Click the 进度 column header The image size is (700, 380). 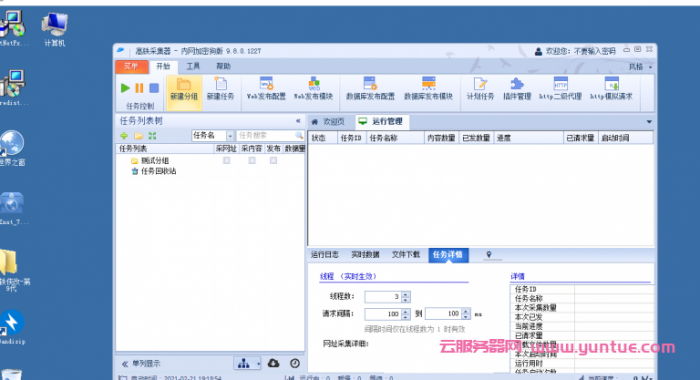tap(529, 138)
